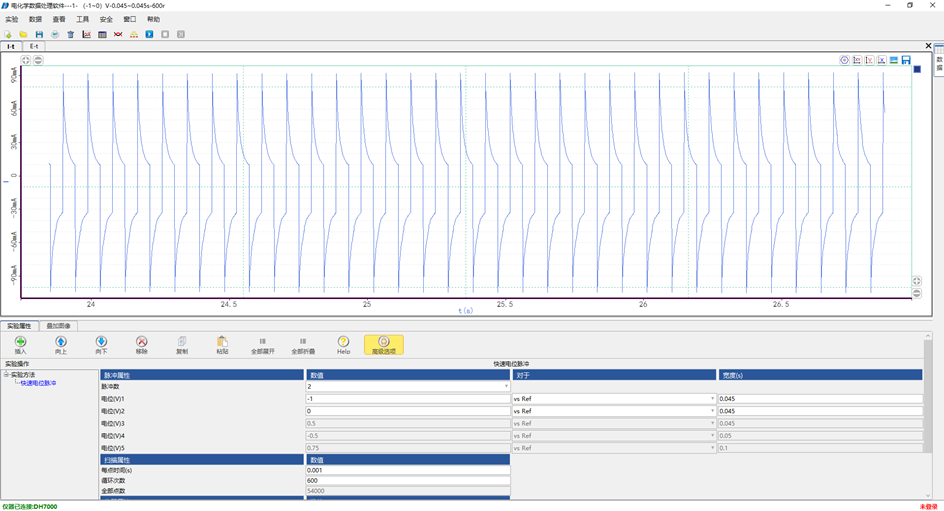Click the Y-axis autoscale icon
Screen dimensions: 944x511
tap(869, 60)
